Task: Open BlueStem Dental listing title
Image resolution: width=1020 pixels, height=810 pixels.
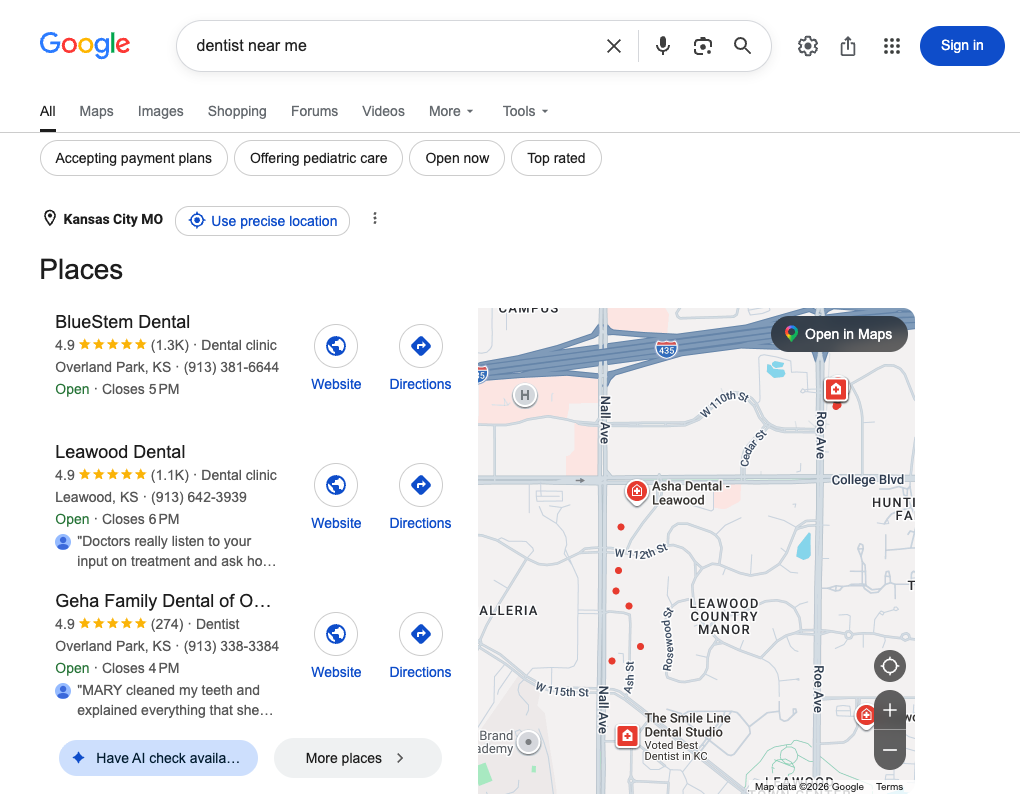Action: click(122, 322)
